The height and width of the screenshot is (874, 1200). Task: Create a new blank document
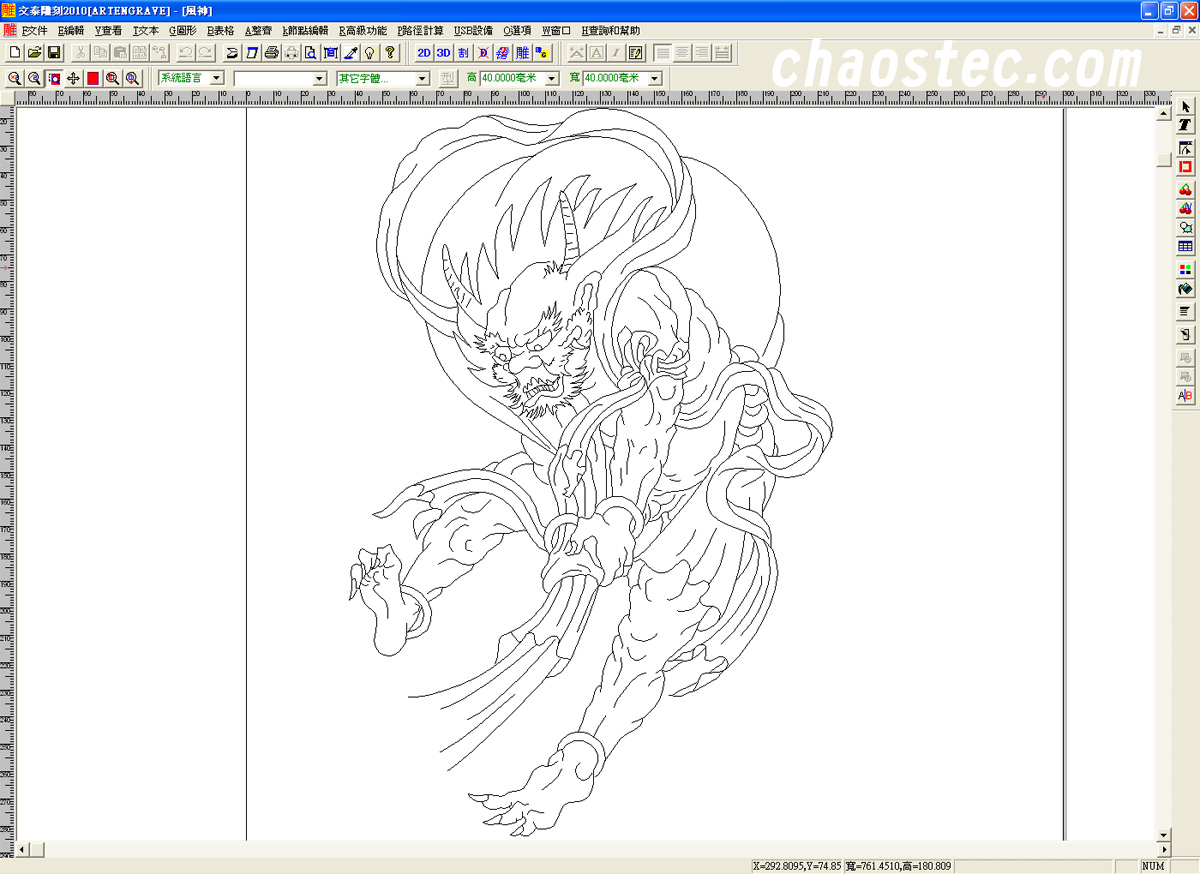[x=15, y=52]
